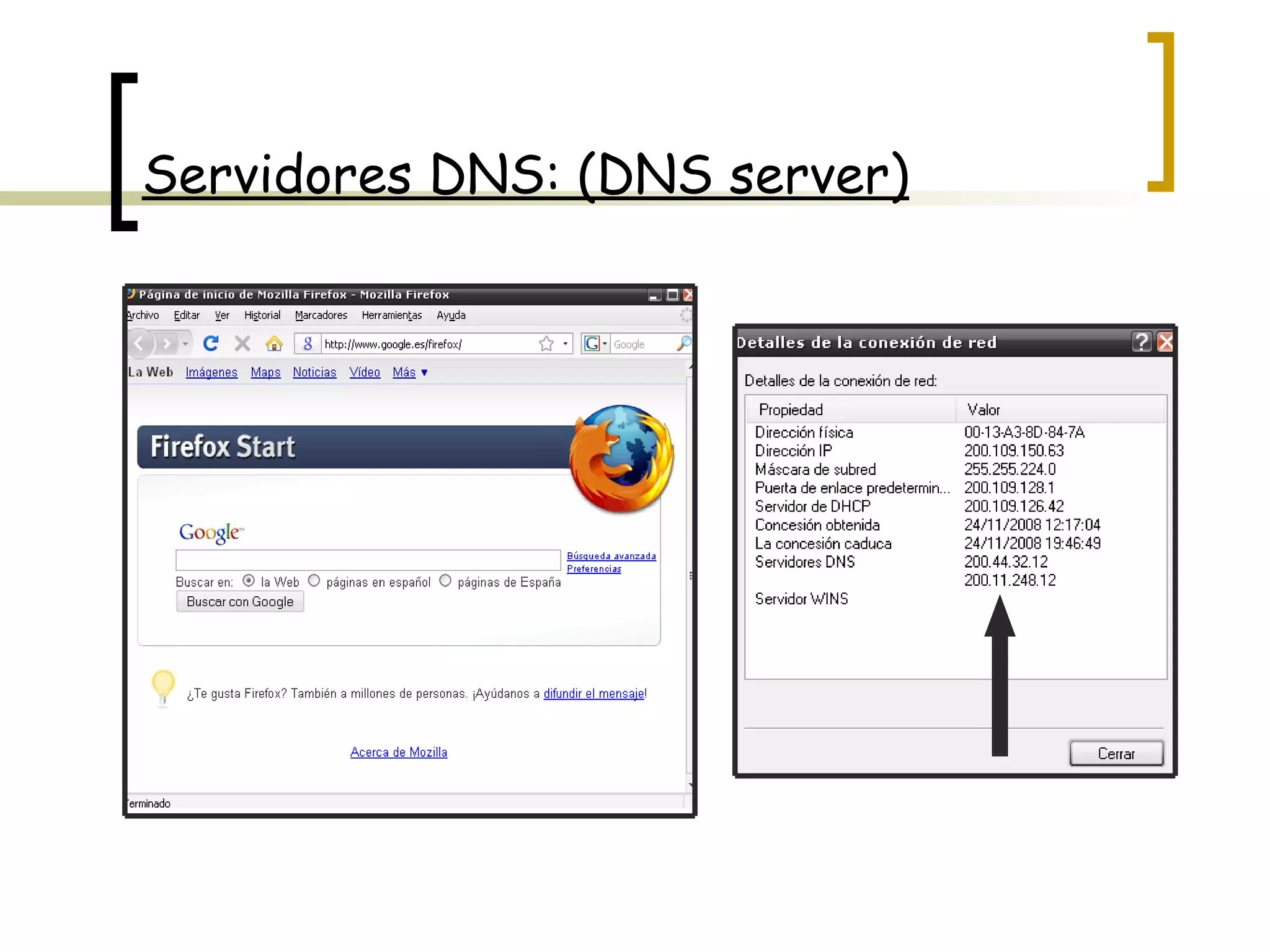Click the Google site favicon in address bar
The width and height of the screenshot is (1270, 952).
click(x=308, y=343)
